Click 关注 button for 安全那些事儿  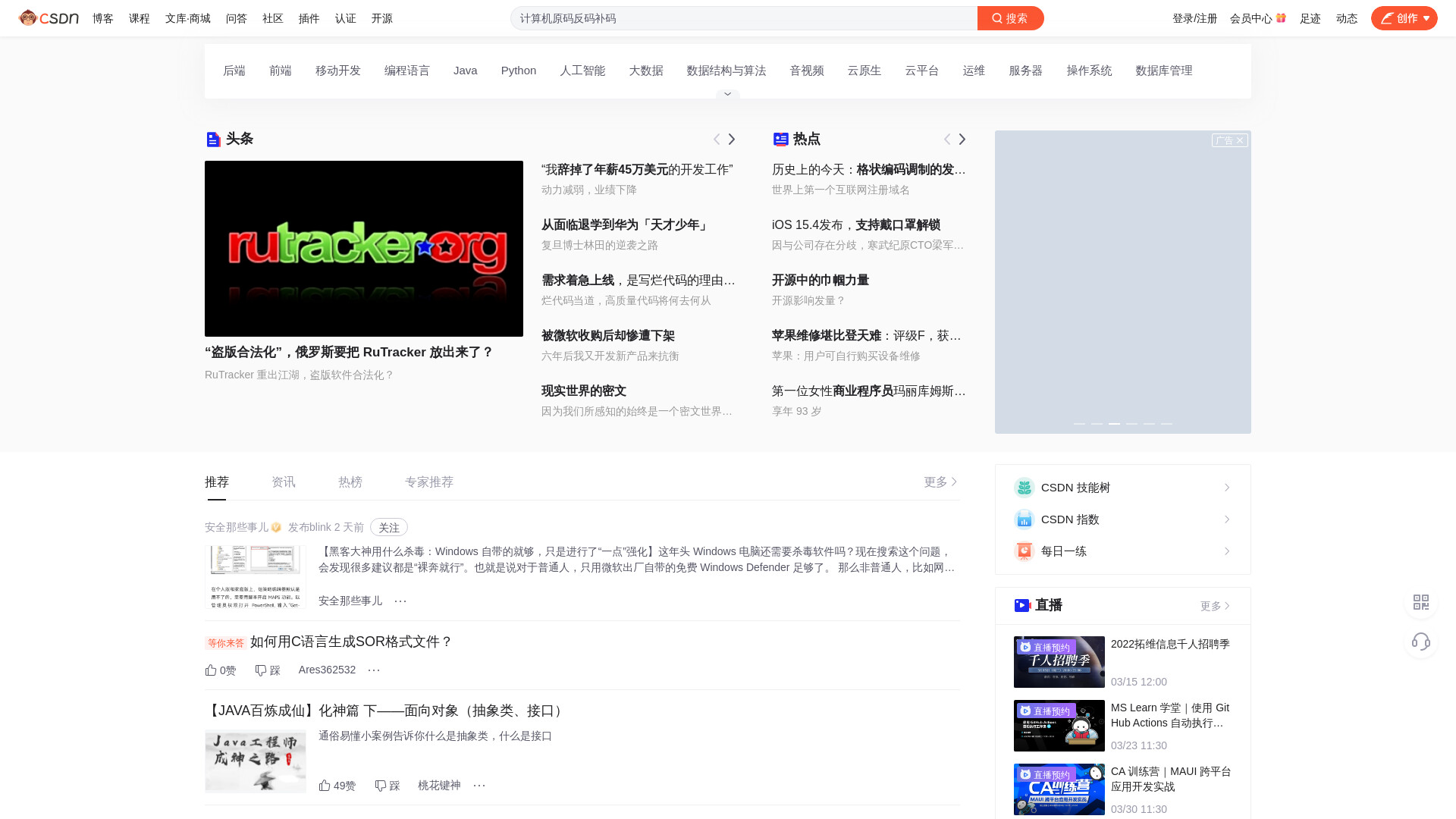(x=389, y=527)
